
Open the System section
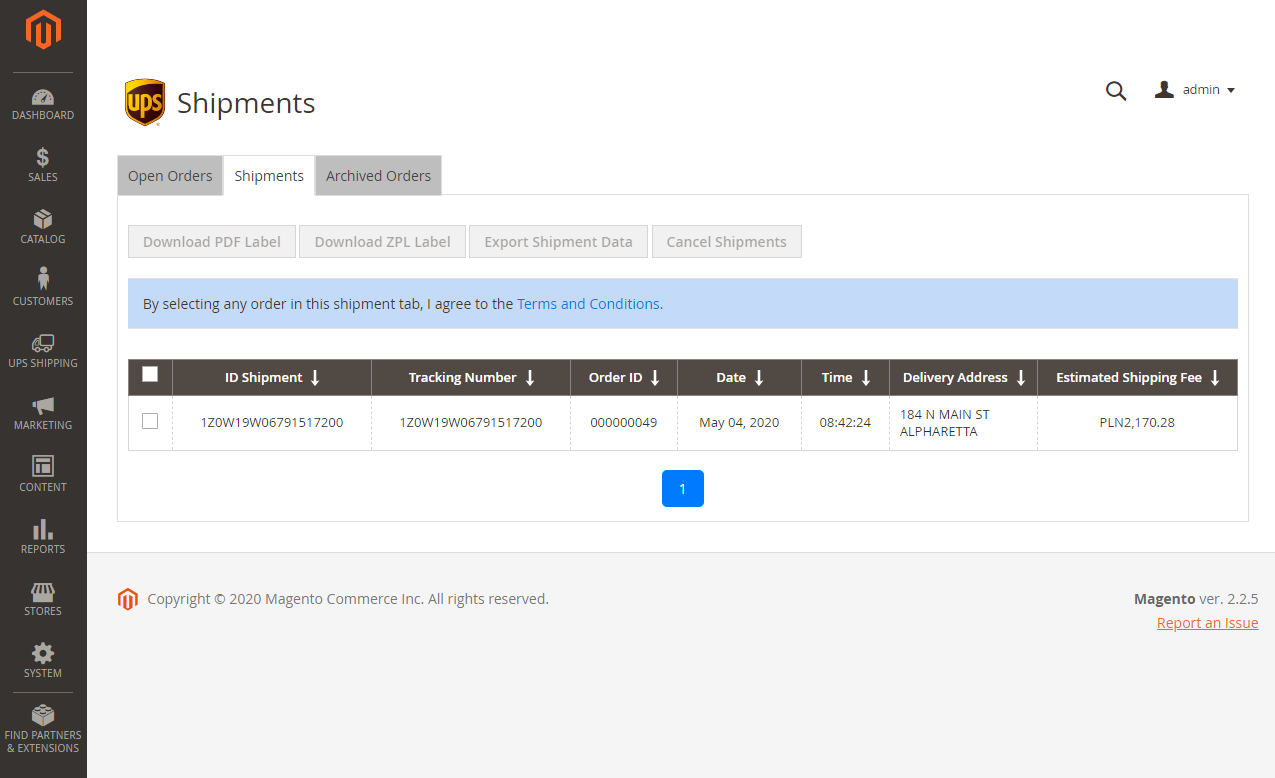[x=42, y=662]
